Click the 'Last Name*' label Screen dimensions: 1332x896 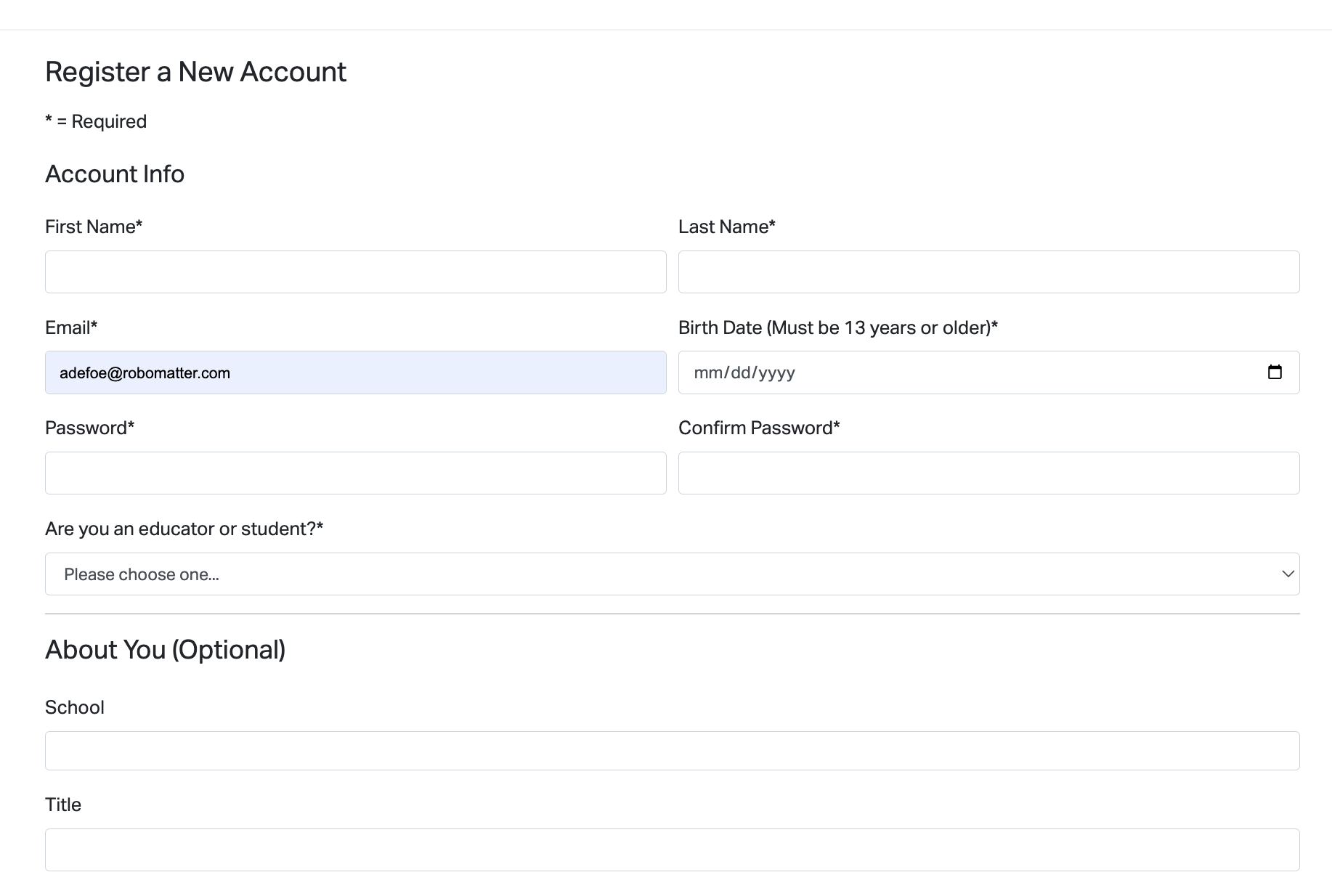click(726, 227)
